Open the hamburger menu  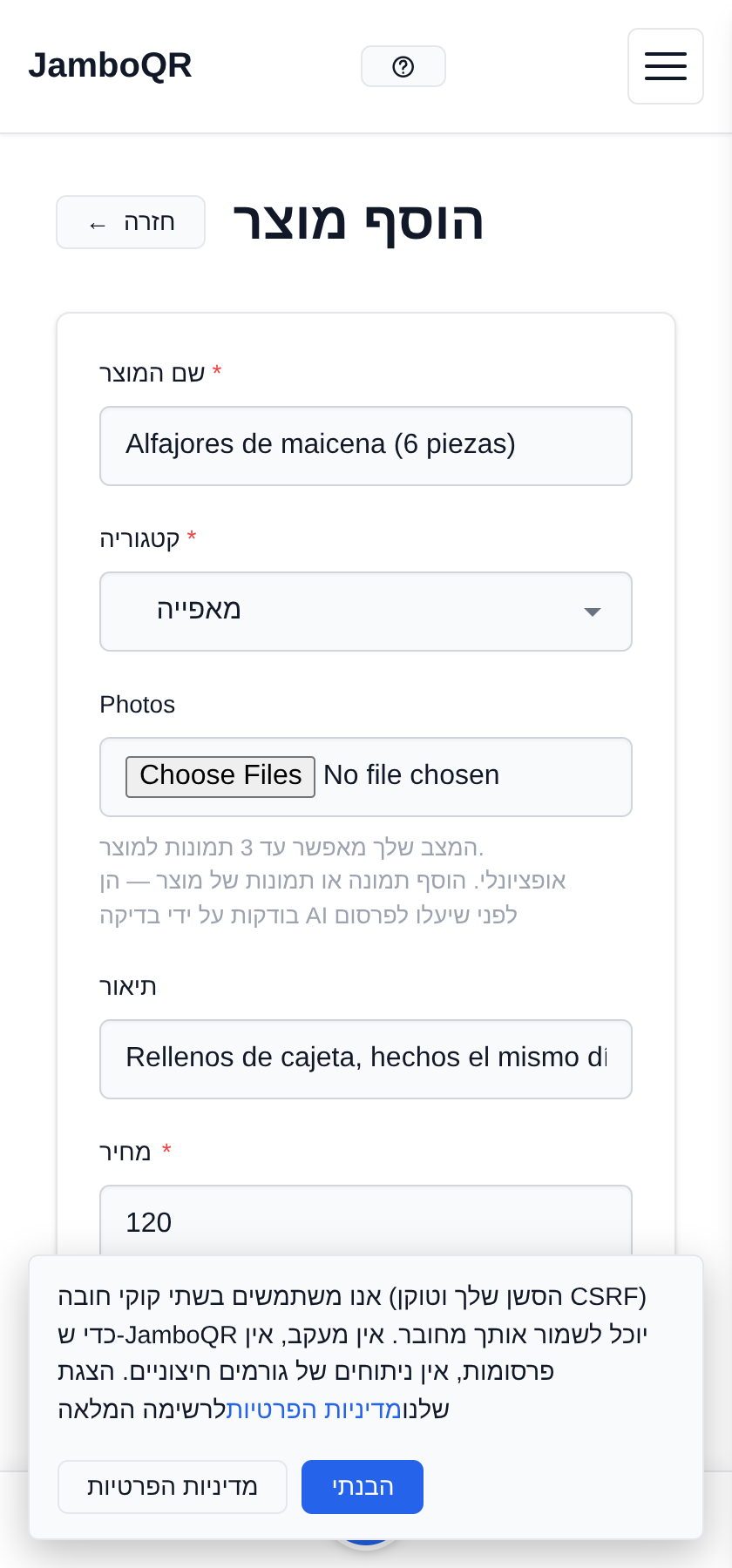click(666, 66)
